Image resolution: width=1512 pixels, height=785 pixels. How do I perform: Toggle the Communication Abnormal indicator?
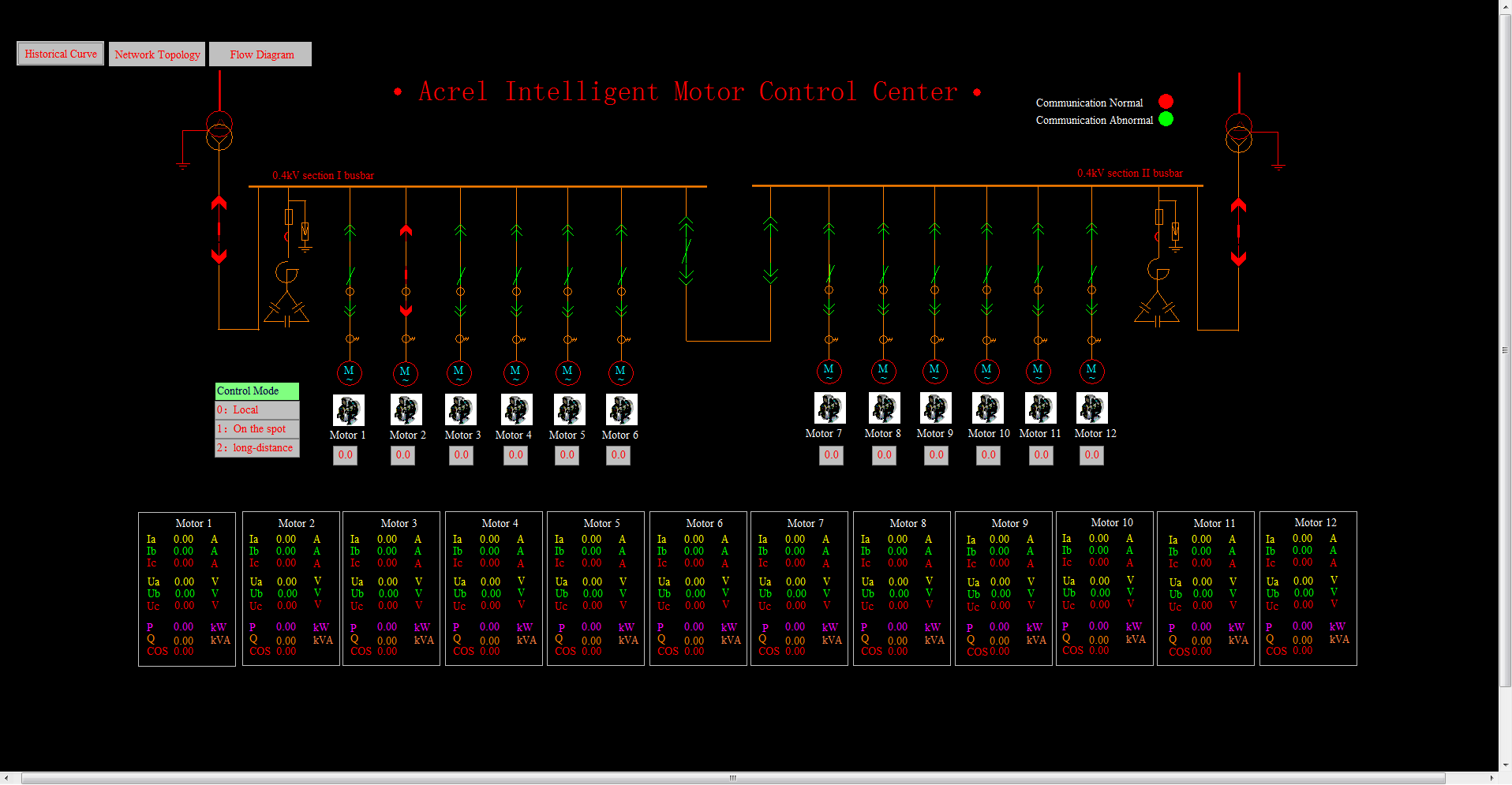(x=1166, y=119)
